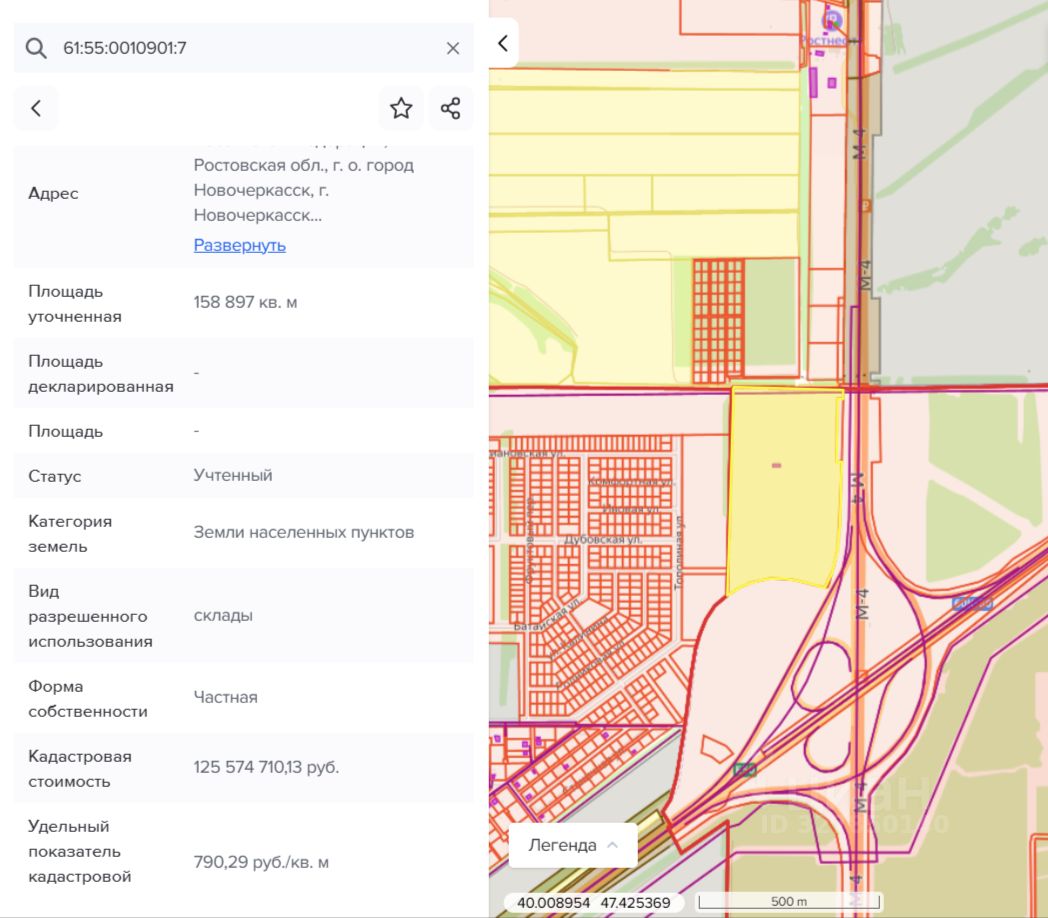The height and width of the screenshot is (918, 1048).
Task: Click the blue route badge on highway
Action: [971, 603]
